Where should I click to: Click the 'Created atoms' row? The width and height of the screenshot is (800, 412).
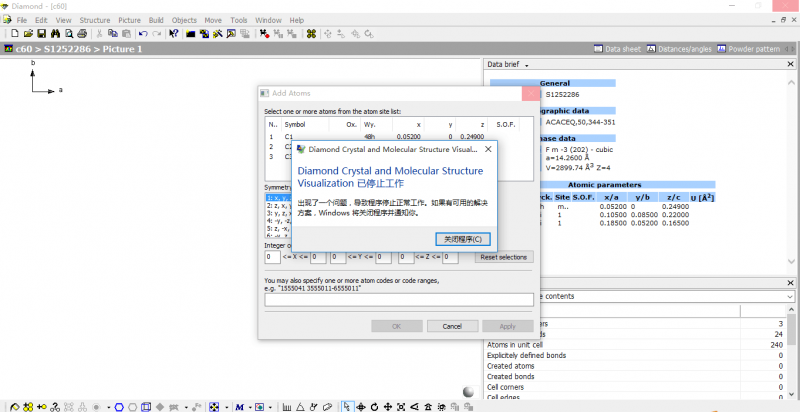(x=637, y=366)
